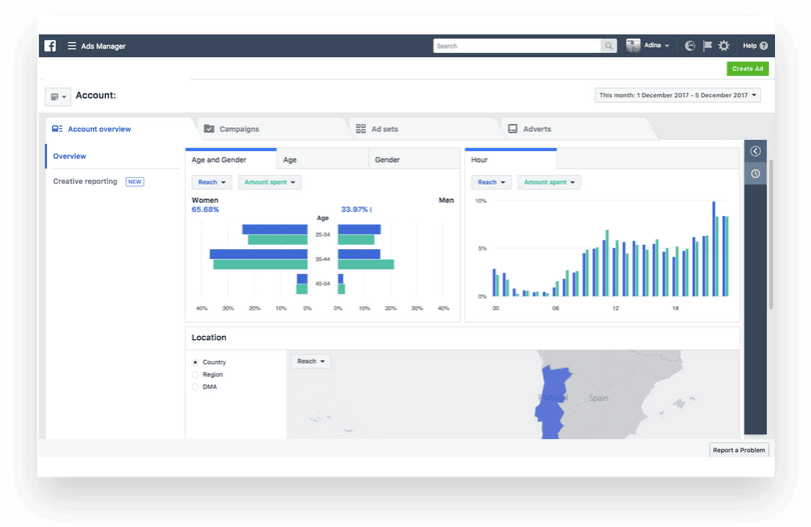811x527 pixels.
Task: Open Amount spent dropdown in Hour panel
Action: 549,182
